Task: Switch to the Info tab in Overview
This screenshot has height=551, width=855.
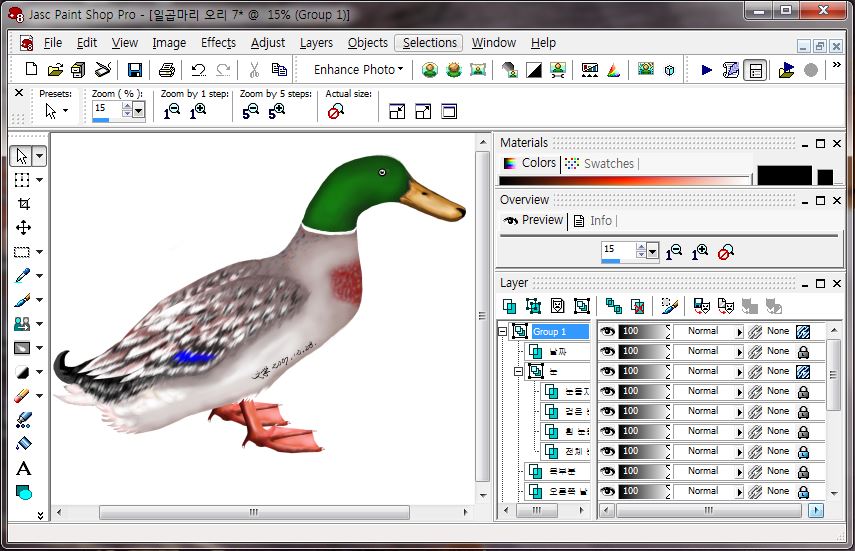Action: (600, 220)
